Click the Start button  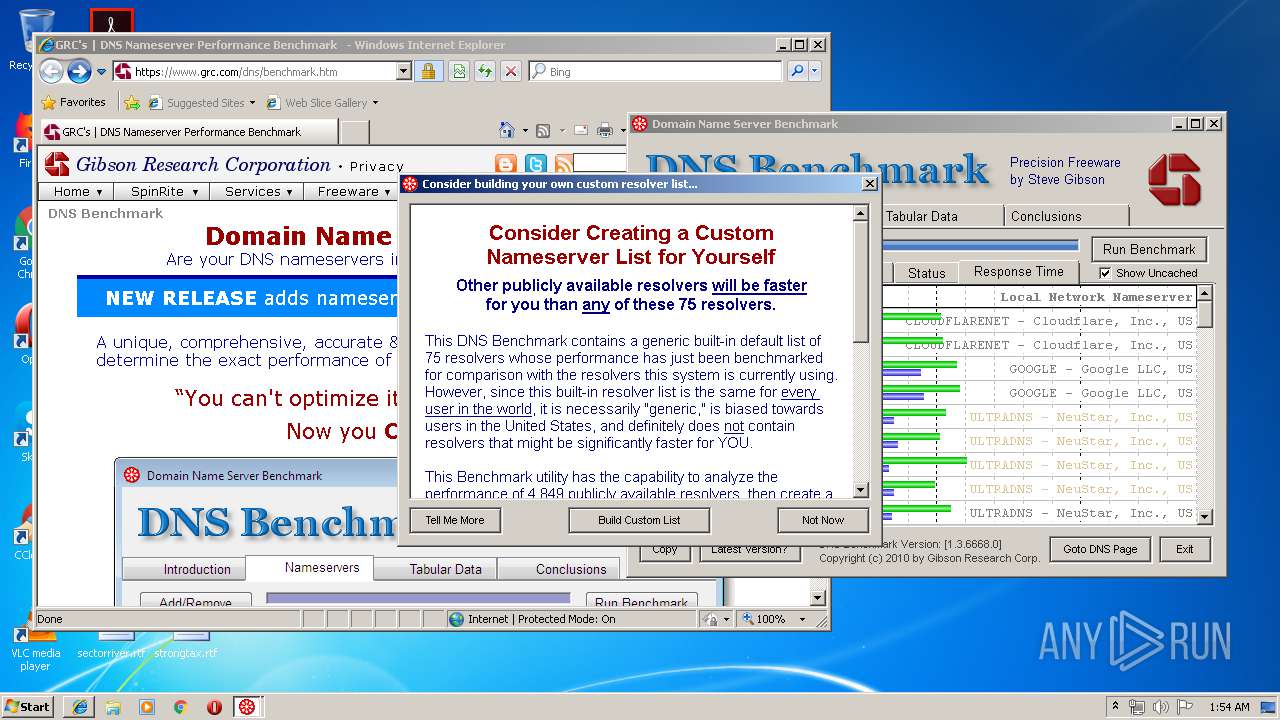point(27,706)
